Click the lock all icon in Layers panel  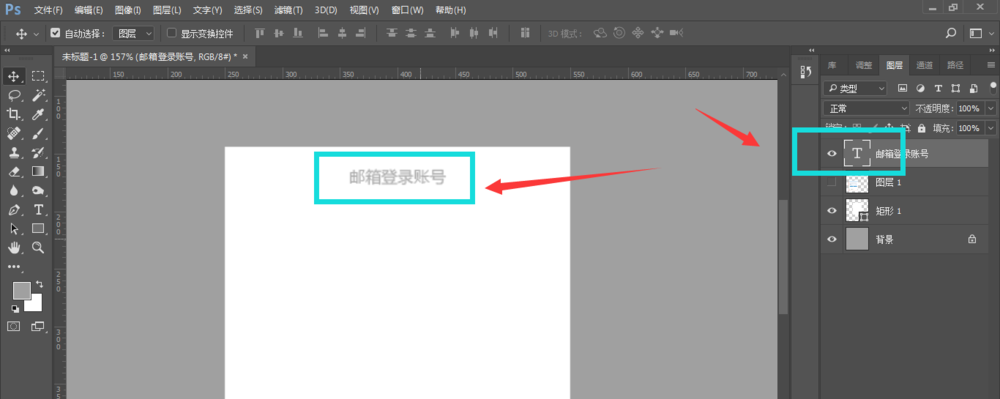coord(922,128)
